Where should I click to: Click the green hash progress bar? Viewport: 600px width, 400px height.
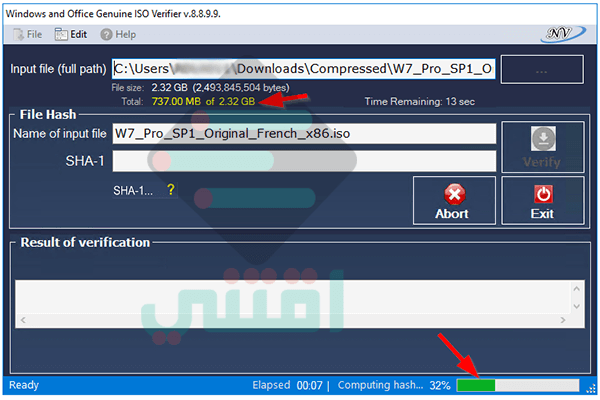click(x=518, y=385)
